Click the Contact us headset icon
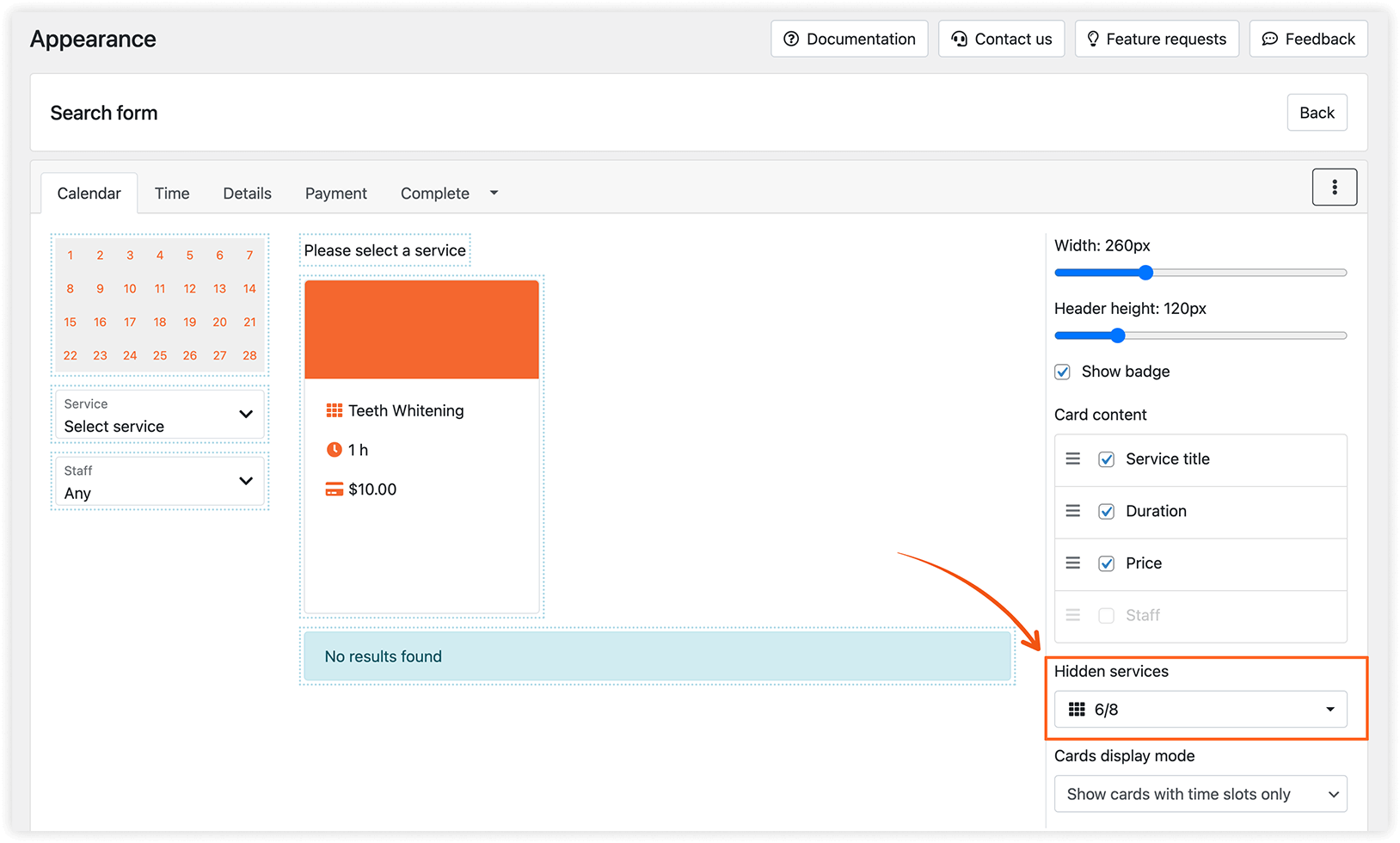 960,38
